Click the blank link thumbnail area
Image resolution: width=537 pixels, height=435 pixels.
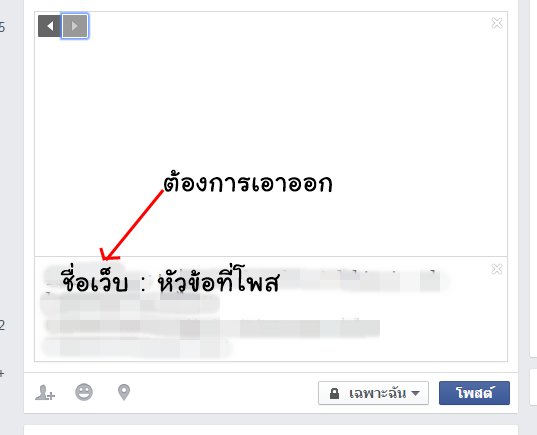[x=271, y=134]
